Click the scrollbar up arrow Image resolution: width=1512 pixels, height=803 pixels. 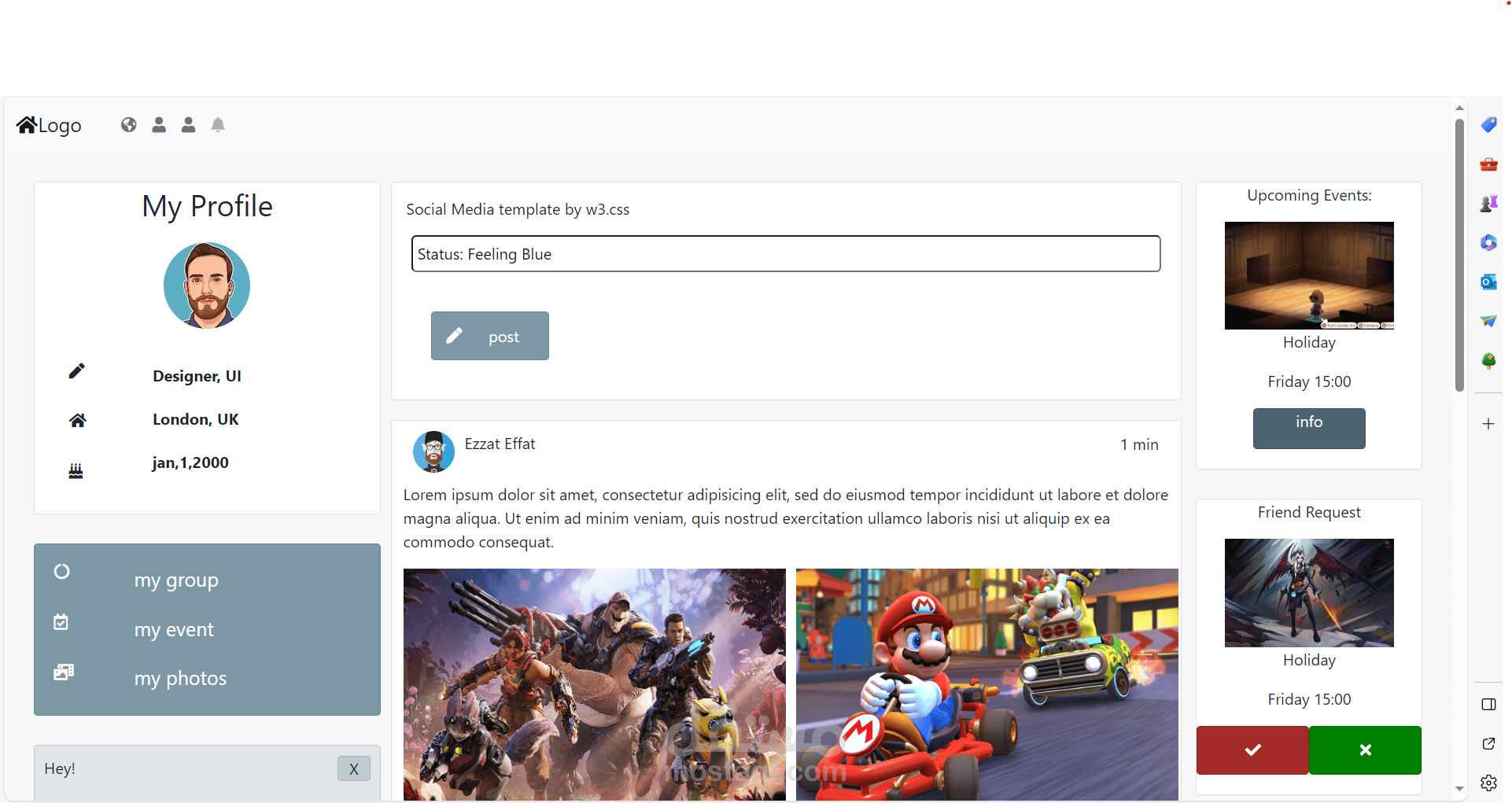(x=1459, y=109)
